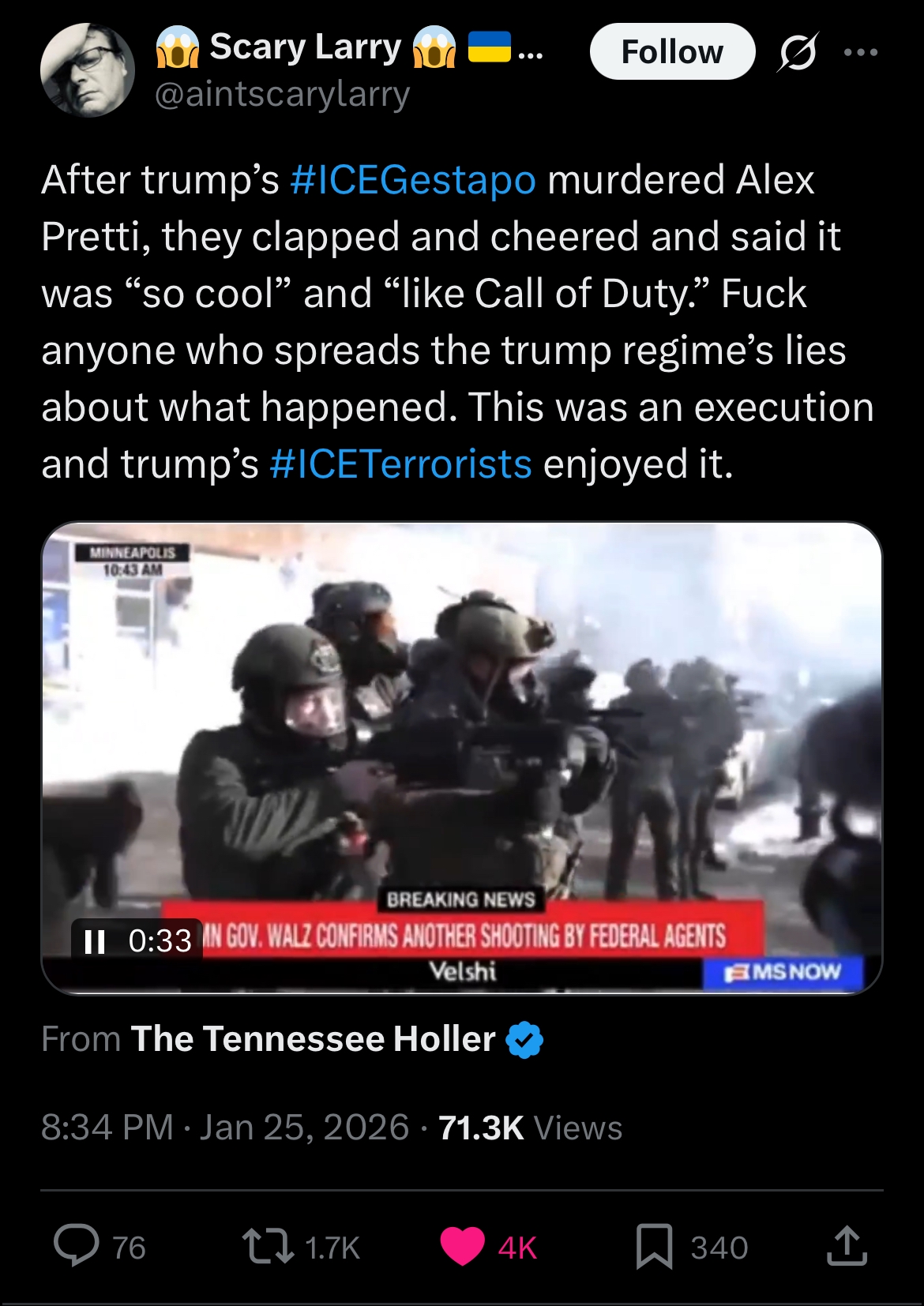The width and height of the screenshot is (924, 1306).
Task: Open the three-dot more options menu
Action: click(861, 52)
